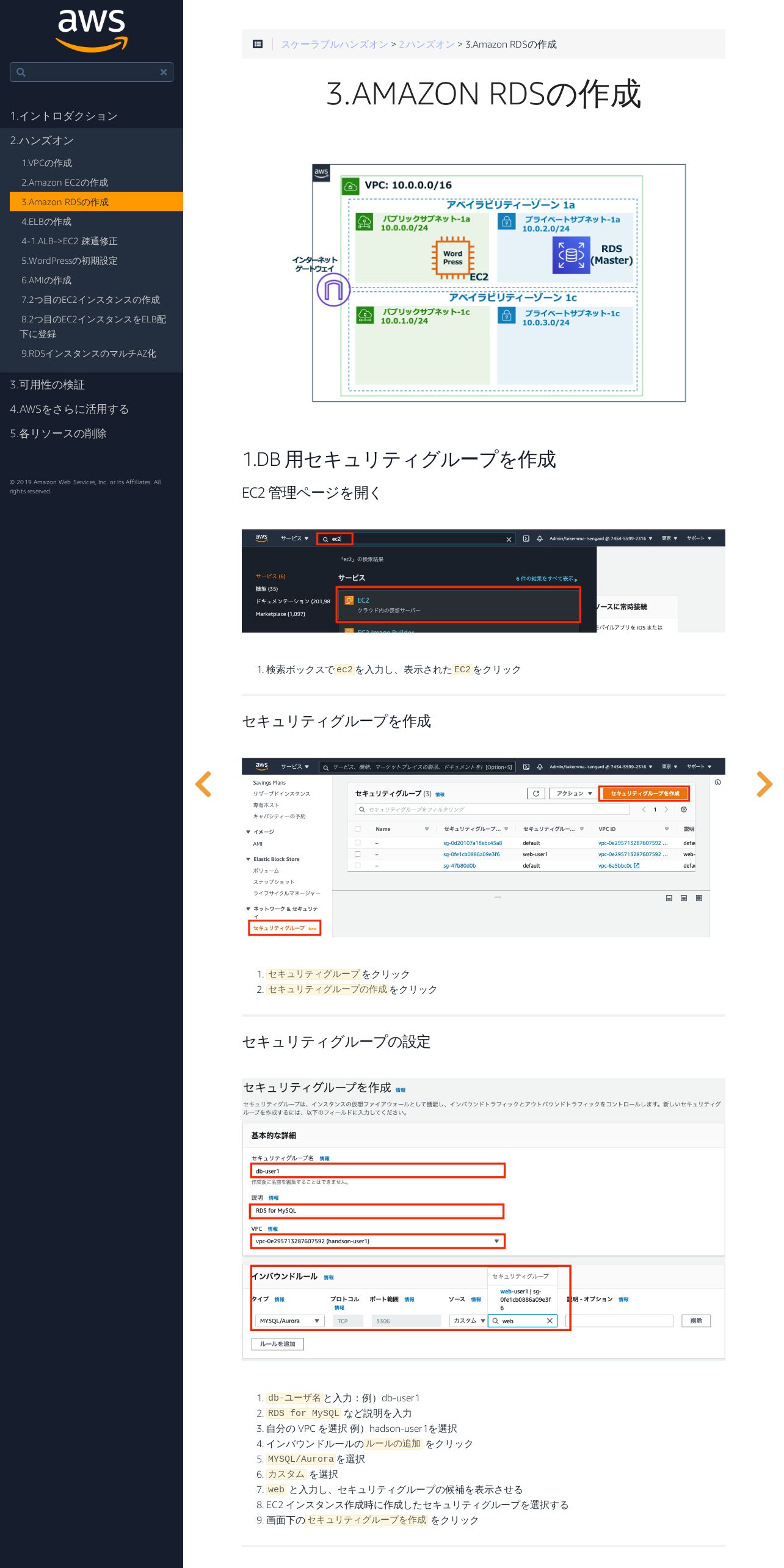Click the security group list screenshot

[484, 848]
